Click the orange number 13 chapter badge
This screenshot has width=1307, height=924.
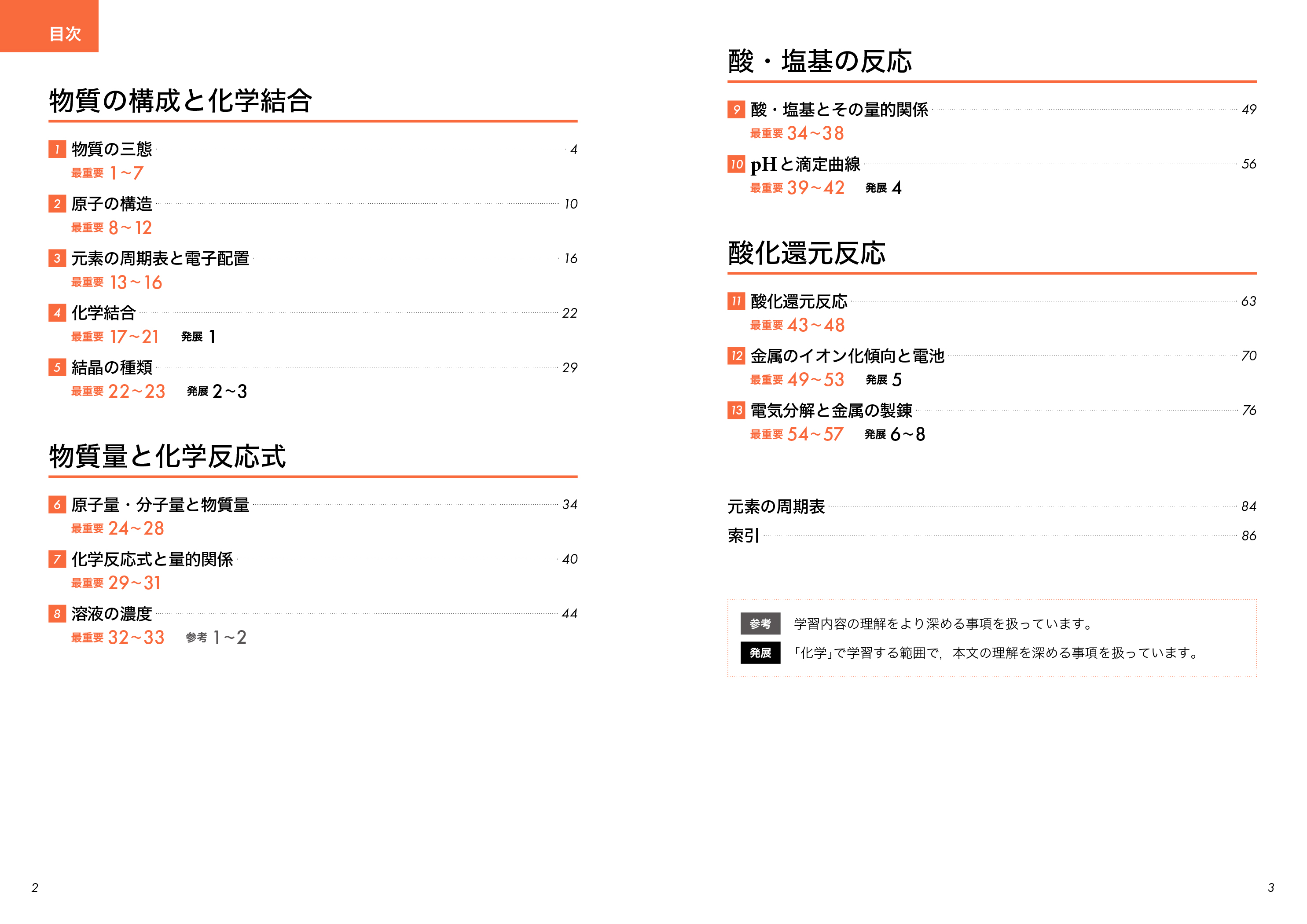pos(736,411)
